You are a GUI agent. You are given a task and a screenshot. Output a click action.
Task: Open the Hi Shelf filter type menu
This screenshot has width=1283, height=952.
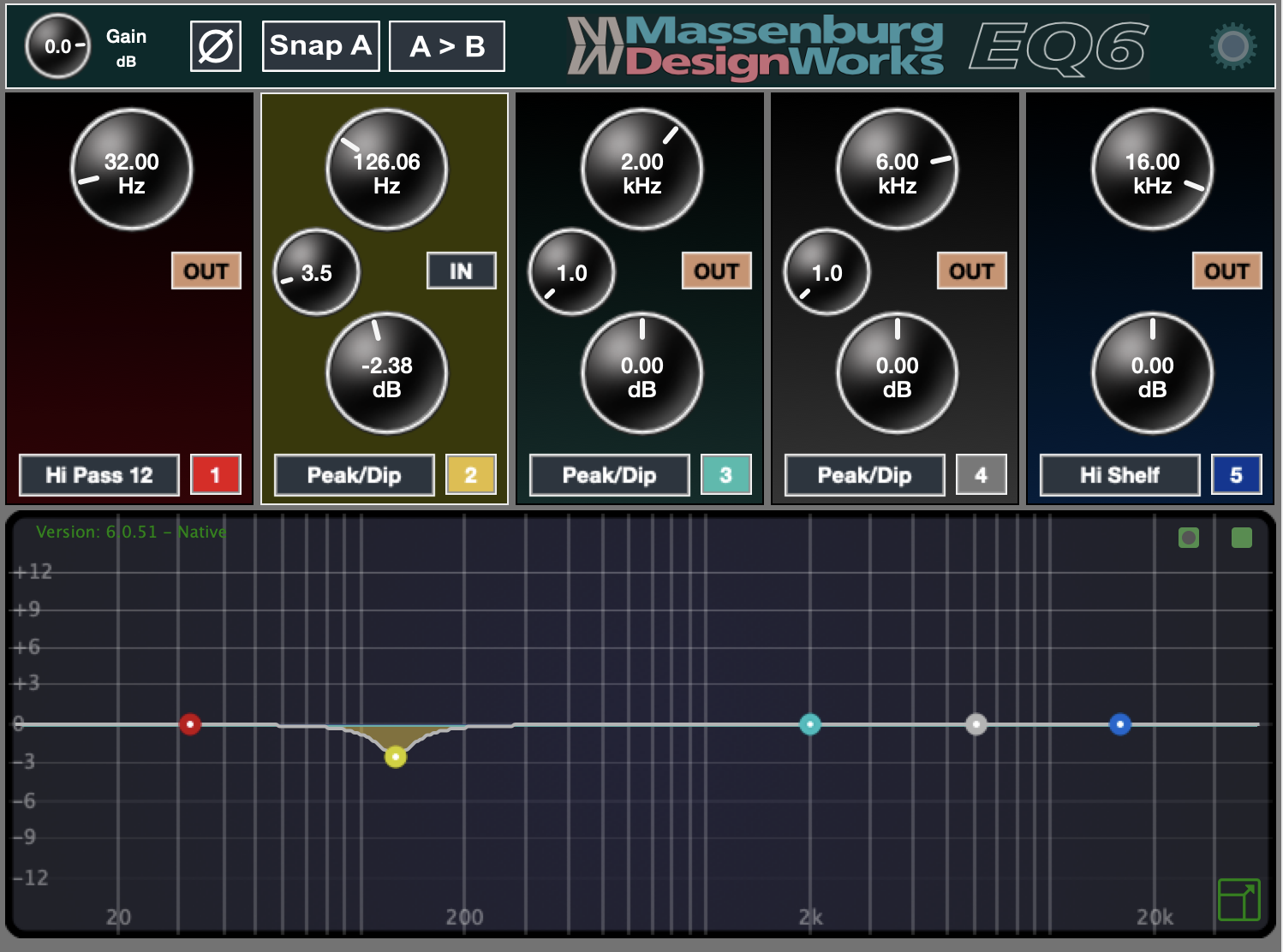[1119, 475]
